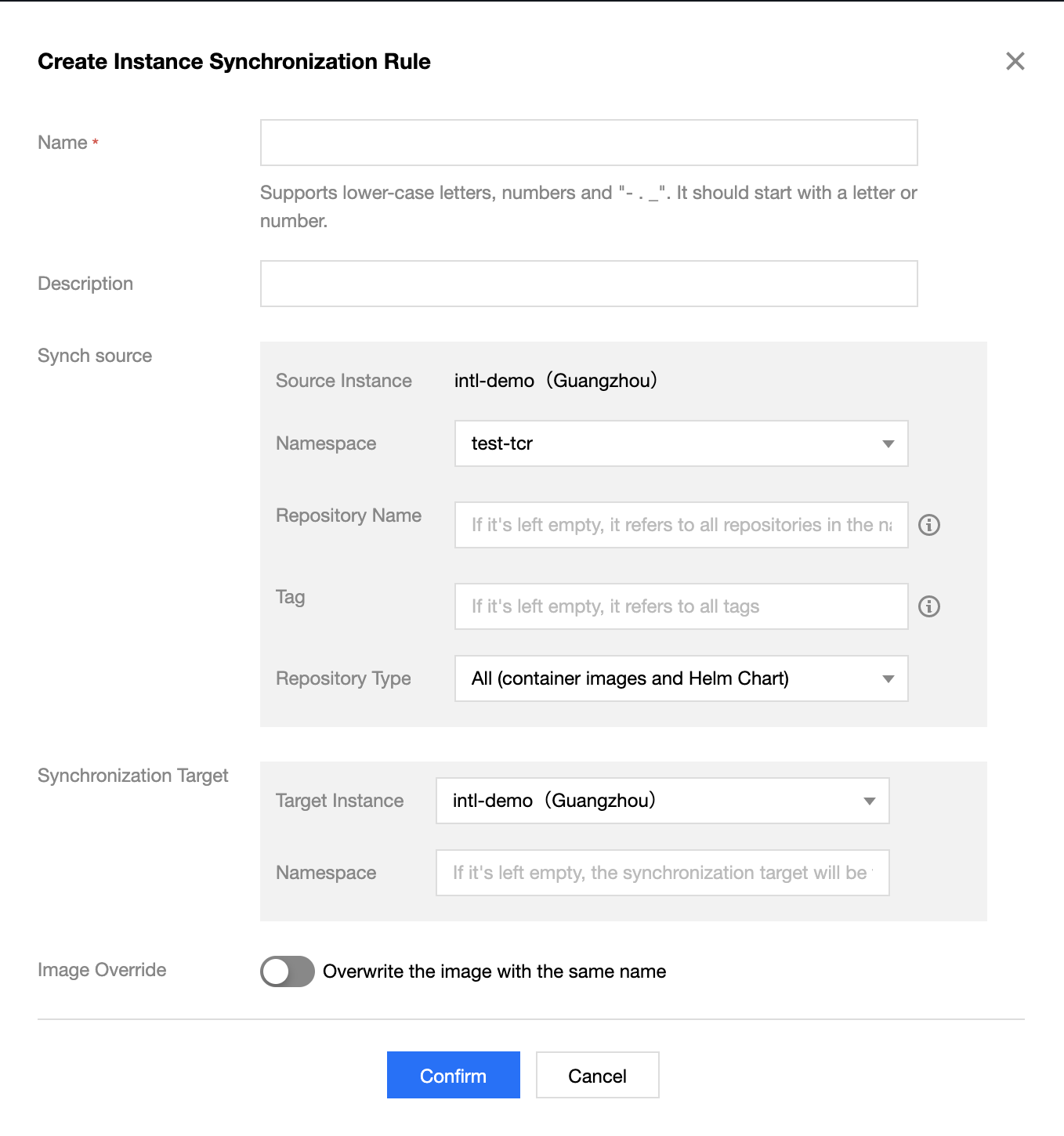This screenshot has width=1064, height=1136.
Task: Click the 'Overwrite the image with the same name' label
Action: point(494,971)
